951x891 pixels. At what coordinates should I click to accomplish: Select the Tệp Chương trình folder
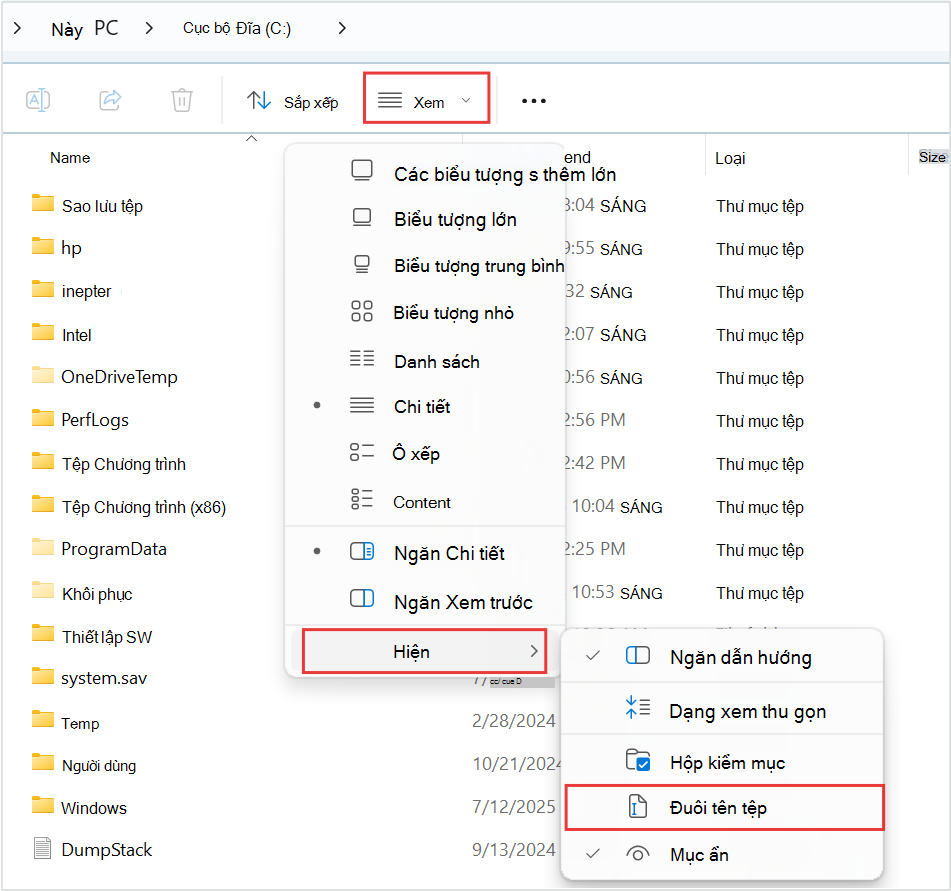(109, 463)
